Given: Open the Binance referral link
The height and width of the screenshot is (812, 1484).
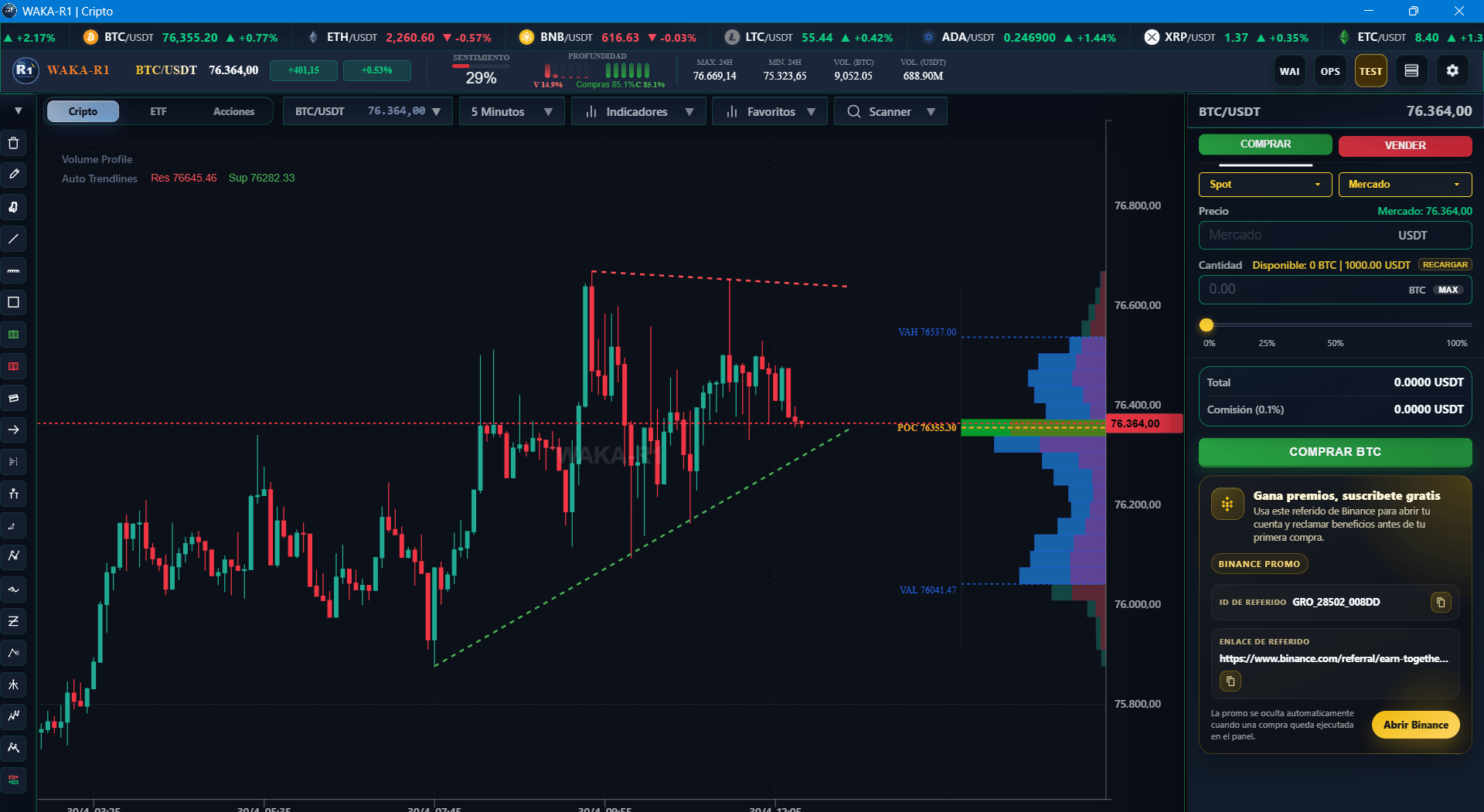Looking at the screenshot, I should click(1333, 658).
